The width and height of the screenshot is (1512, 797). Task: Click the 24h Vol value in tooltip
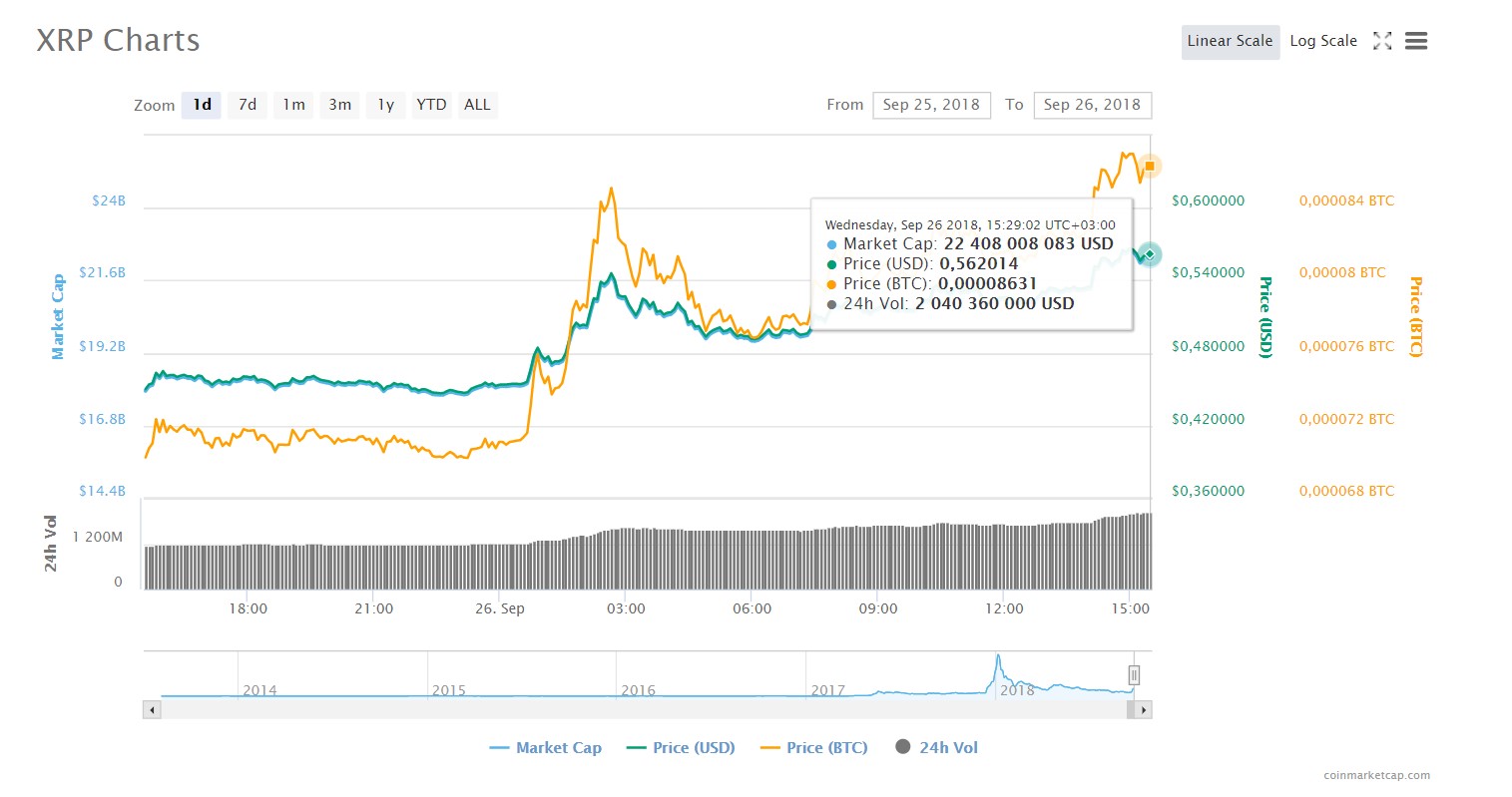click(994, 303)
